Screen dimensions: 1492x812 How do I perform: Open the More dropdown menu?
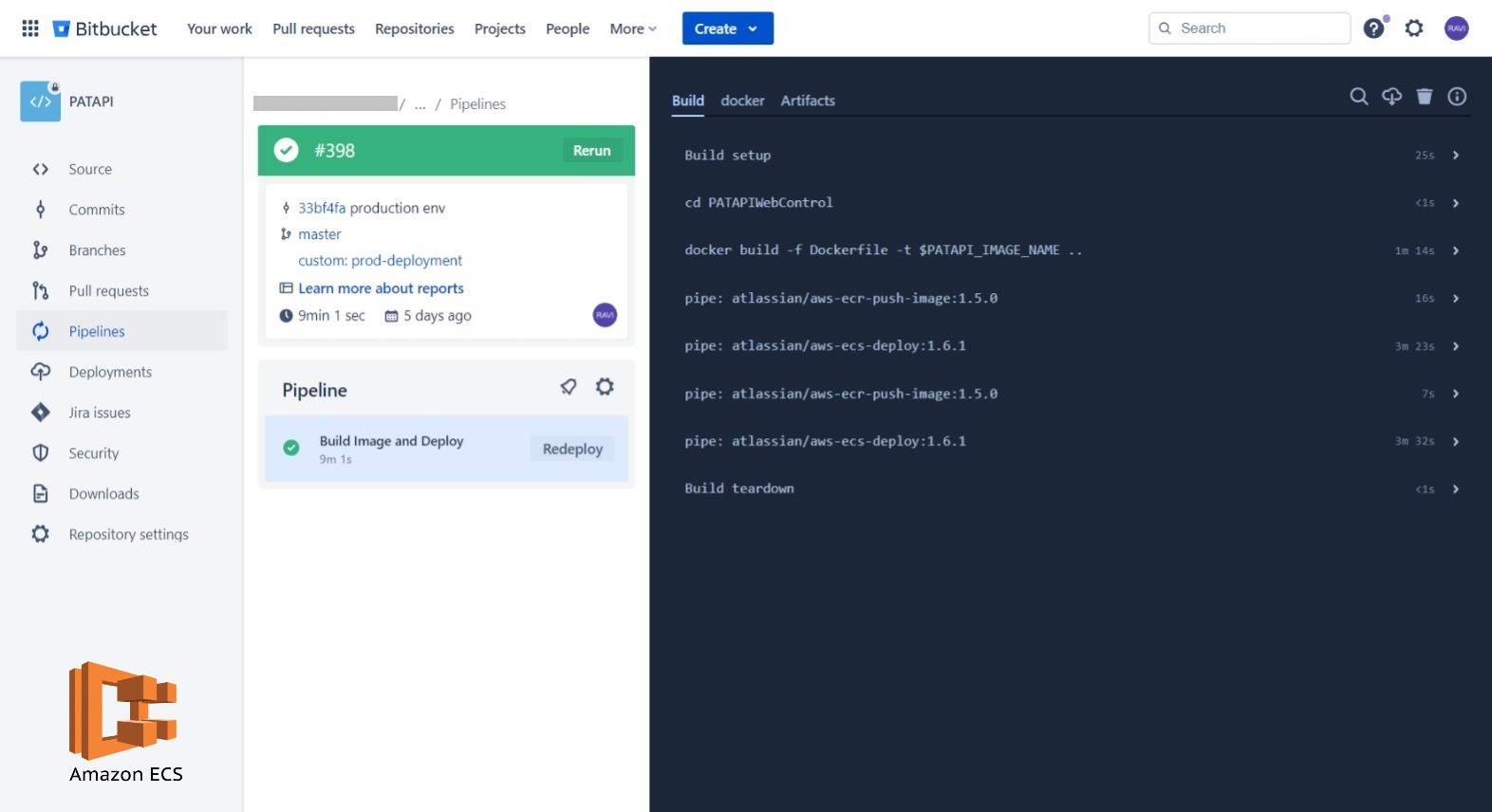633,28
